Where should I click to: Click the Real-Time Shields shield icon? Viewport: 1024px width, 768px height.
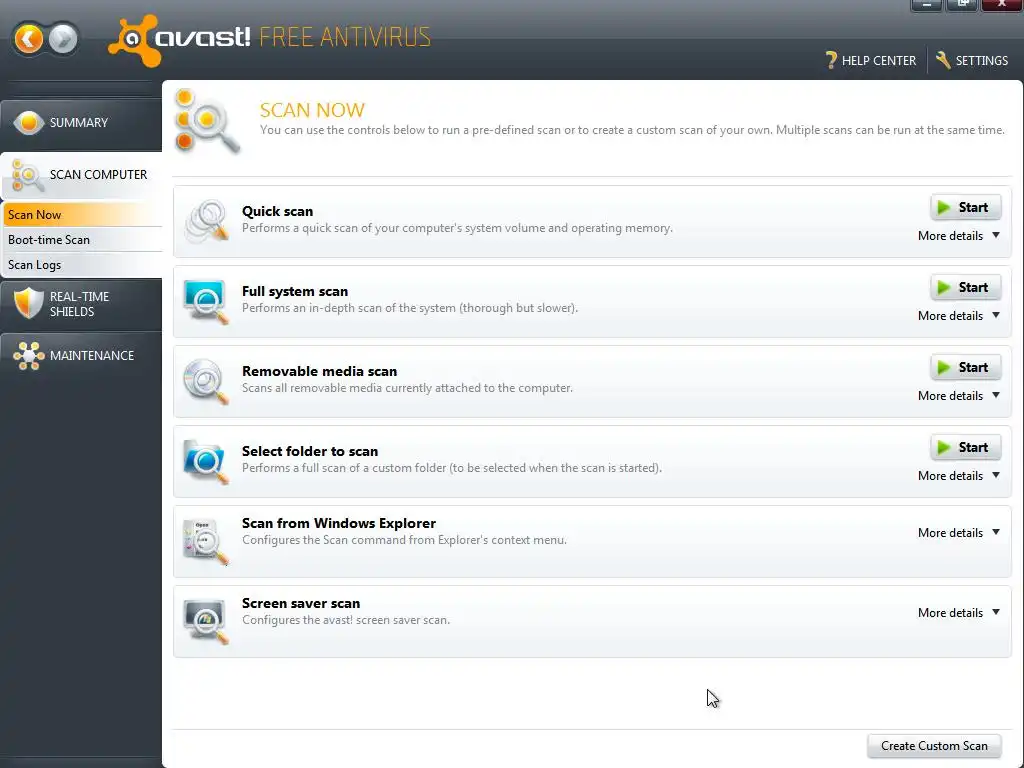point(29,304)
